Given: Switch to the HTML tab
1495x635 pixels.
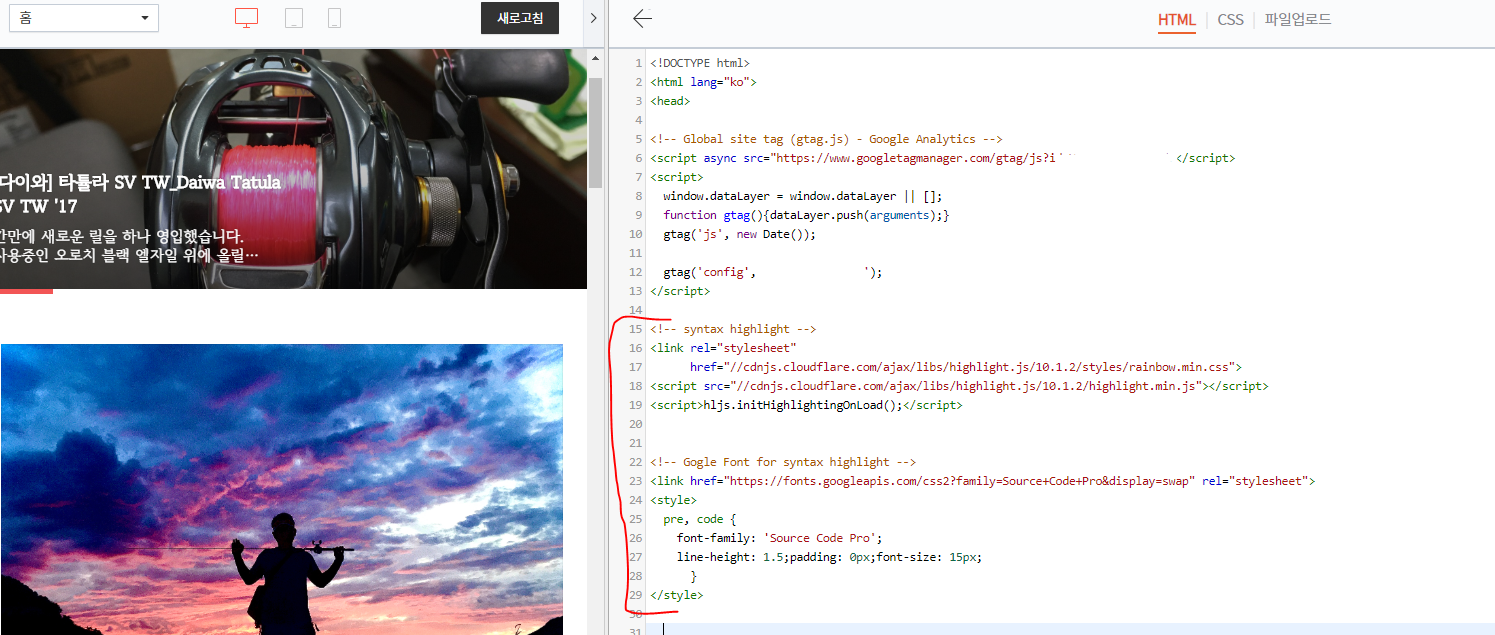Looking at the screenshot, I should click(x=1177, y=20).
